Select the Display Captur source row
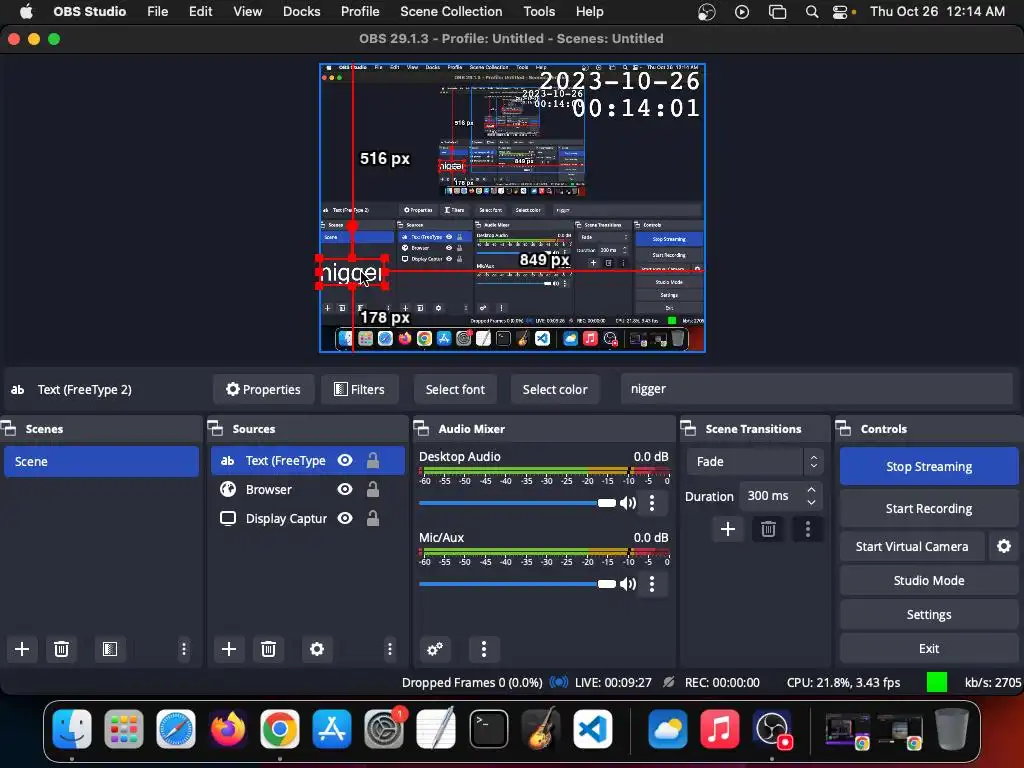The image size is (1024, 768). (x=308, y=518)
